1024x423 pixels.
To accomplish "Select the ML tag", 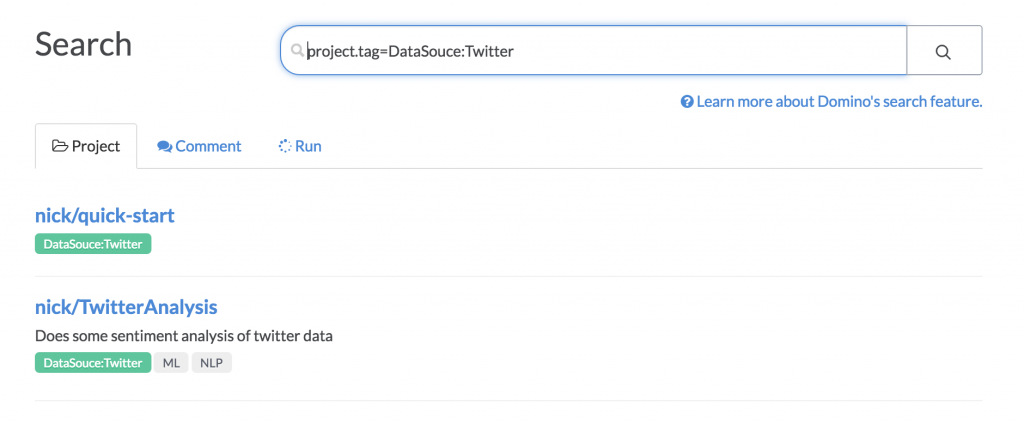I will point(171,363).
